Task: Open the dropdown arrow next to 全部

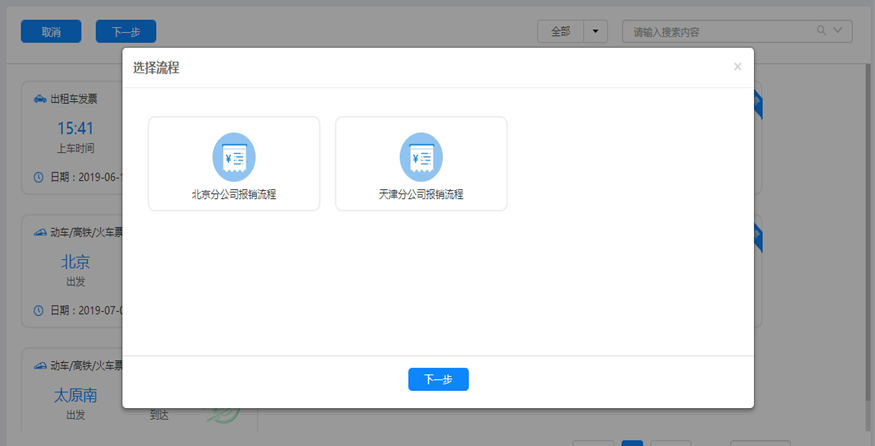Action: point(596,31)
